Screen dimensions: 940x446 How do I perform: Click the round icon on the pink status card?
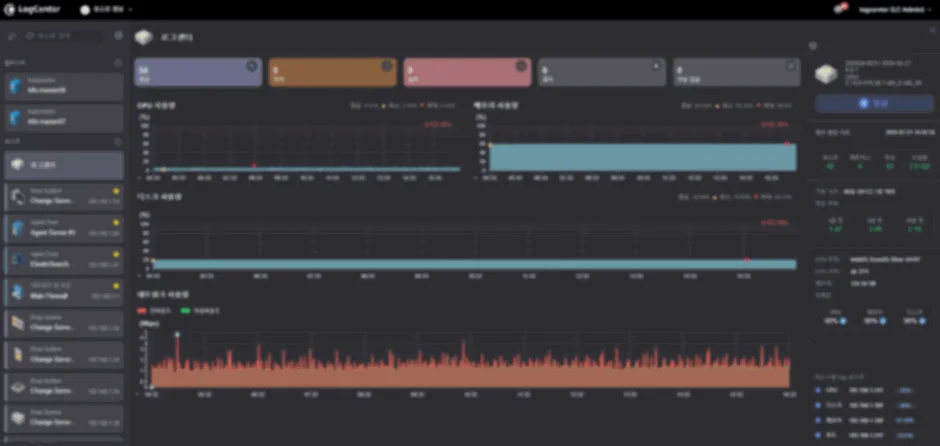(x=521, y=66)
